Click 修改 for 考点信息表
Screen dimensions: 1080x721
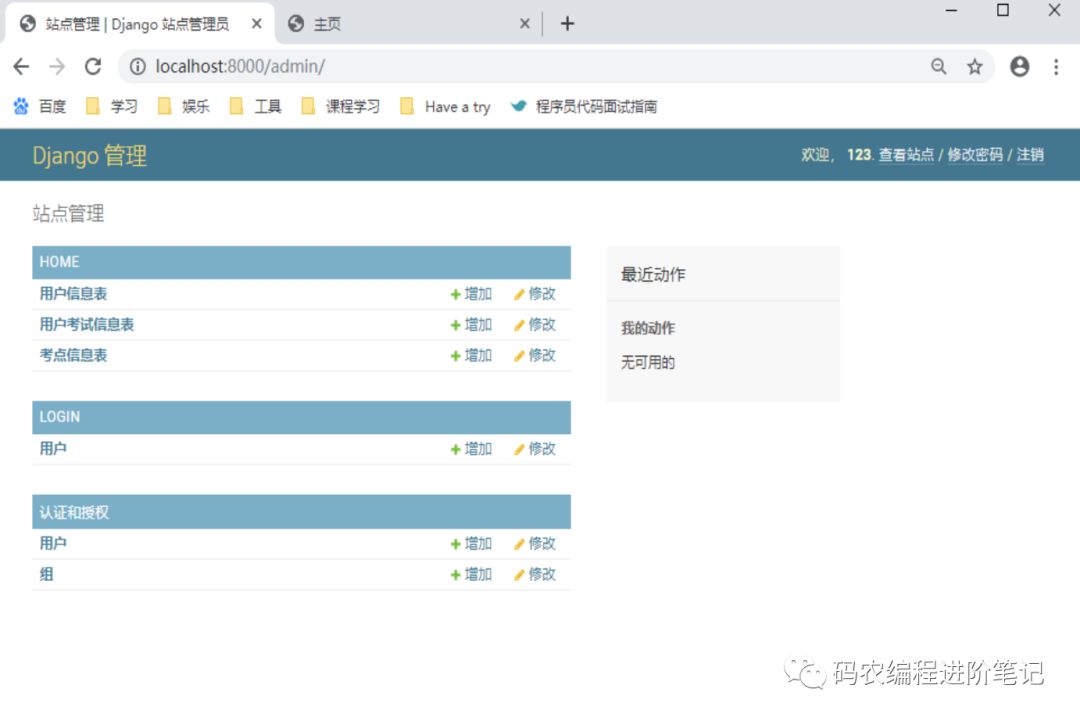tap(535, 355)
